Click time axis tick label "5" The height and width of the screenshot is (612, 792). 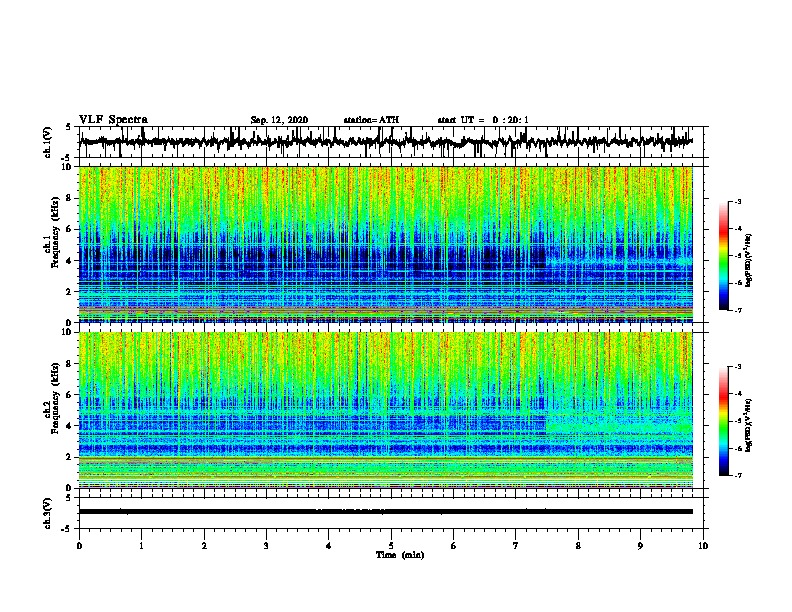point(391,546)
